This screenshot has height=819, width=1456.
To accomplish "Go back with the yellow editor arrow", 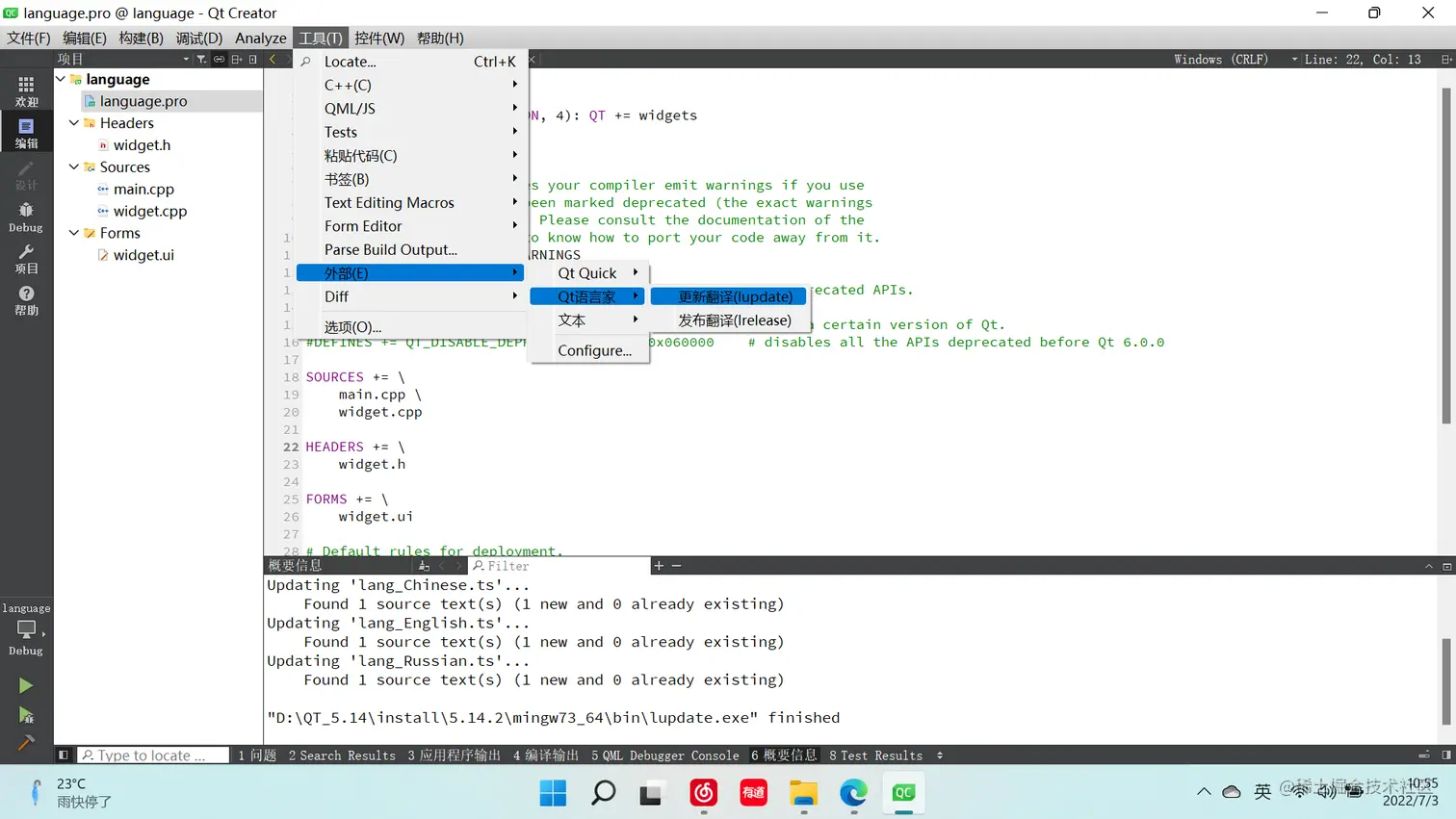I will [x=273, y=60].
